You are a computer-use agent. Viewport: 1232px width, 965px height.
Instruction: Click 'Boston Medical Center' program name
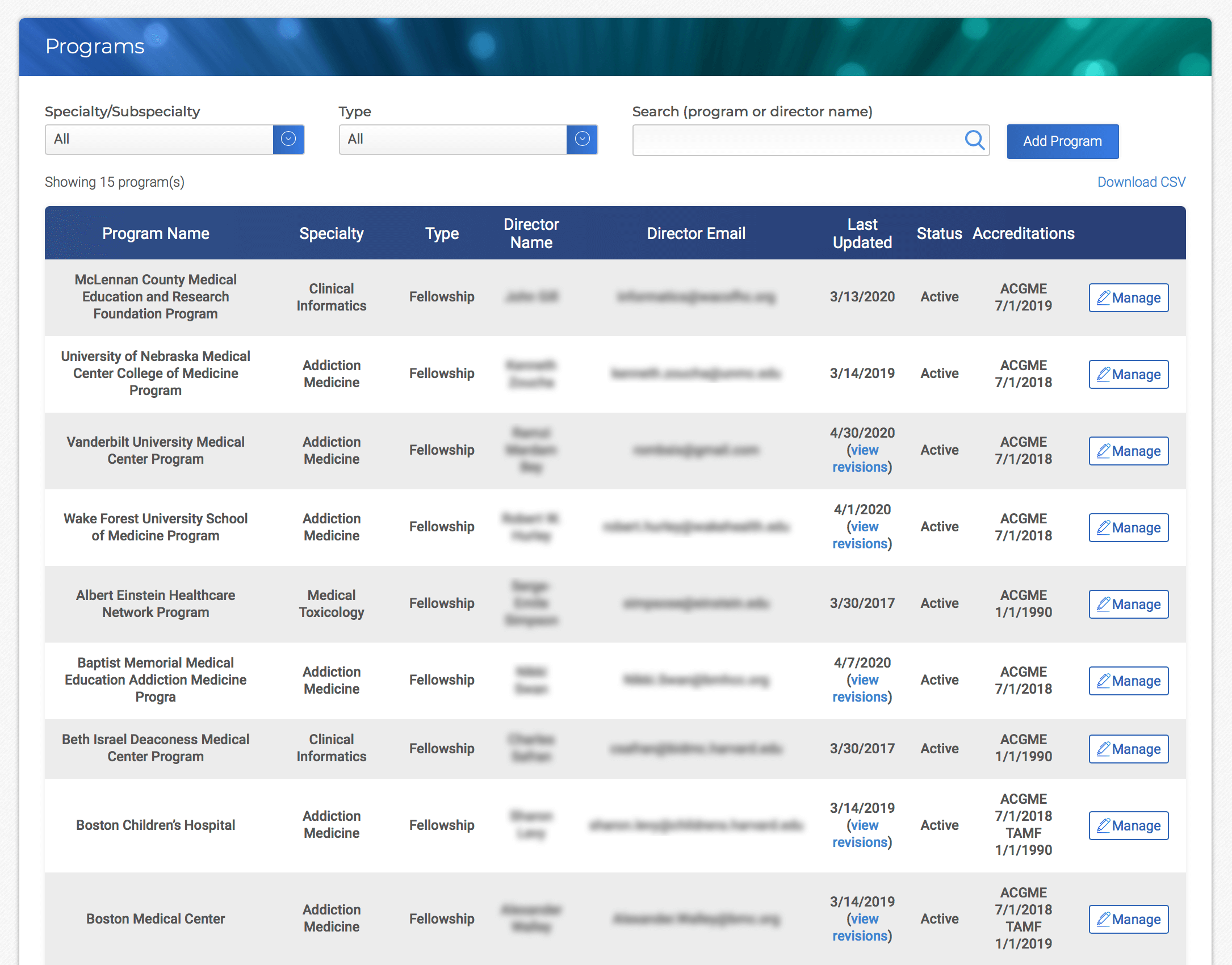click(156, 918)
